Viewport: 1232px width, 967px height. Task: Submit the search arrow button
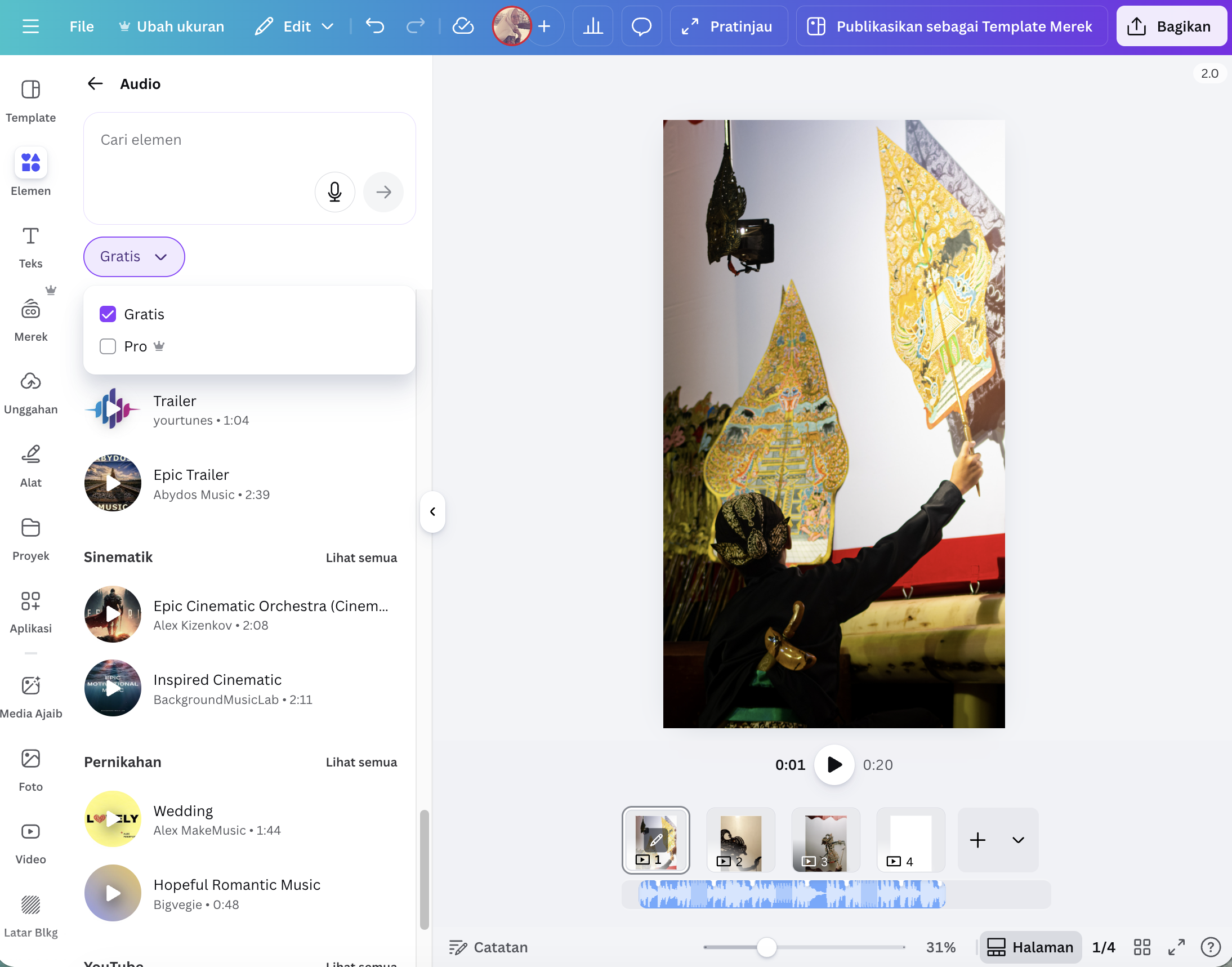pos(383,192)
